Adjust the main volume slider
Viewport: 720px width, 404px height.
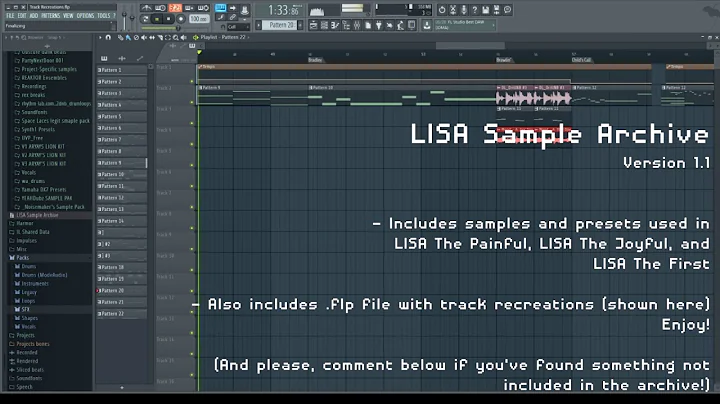pyautogui.click(x=124, y=18)
